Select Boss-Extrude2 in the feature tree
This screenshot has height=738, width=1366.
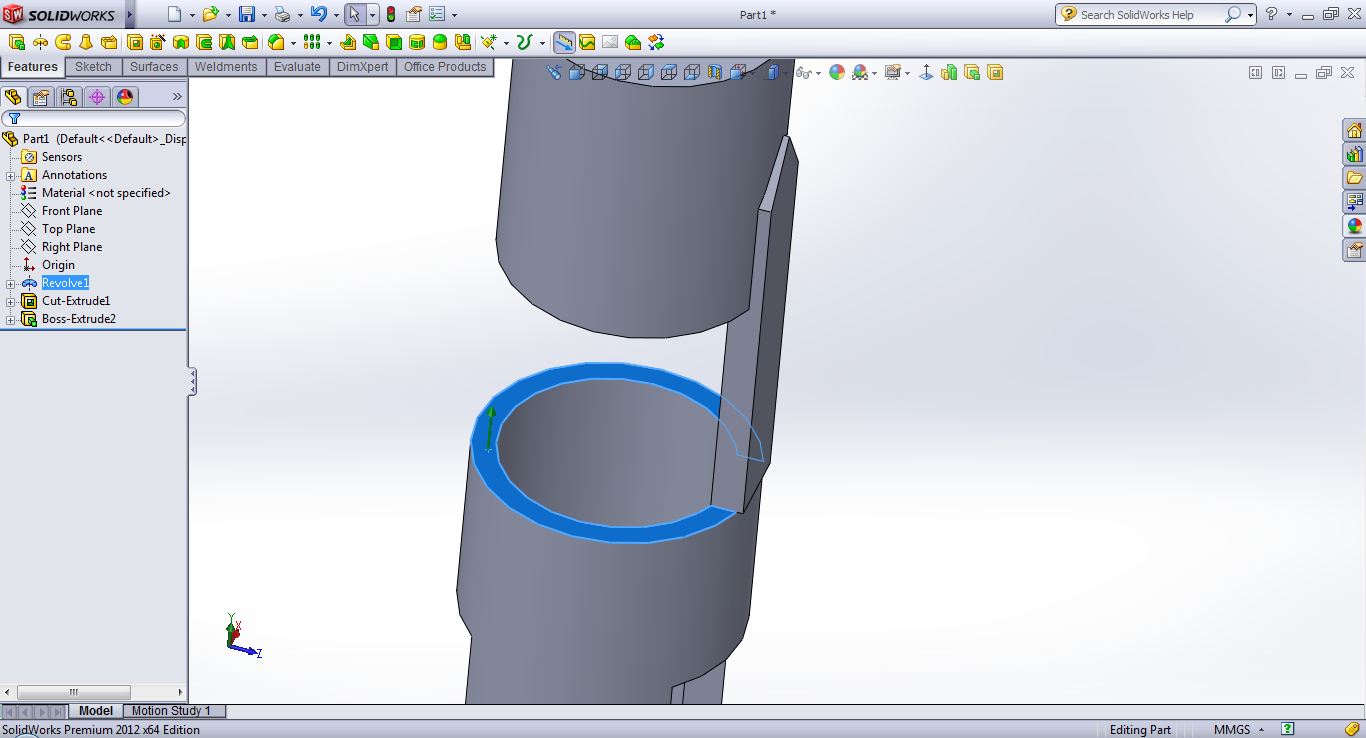78,319
